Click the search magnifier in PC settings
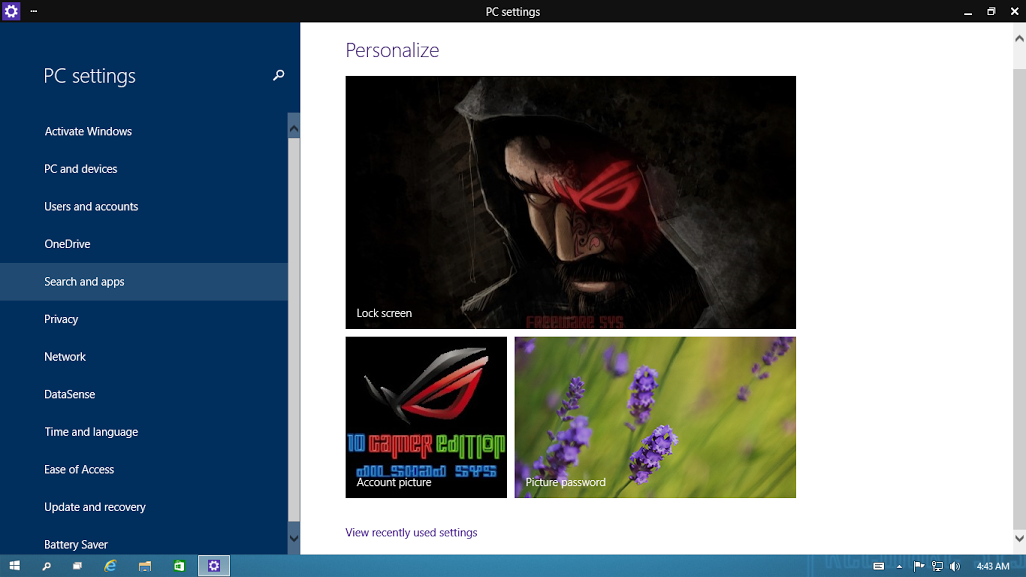 279,75
